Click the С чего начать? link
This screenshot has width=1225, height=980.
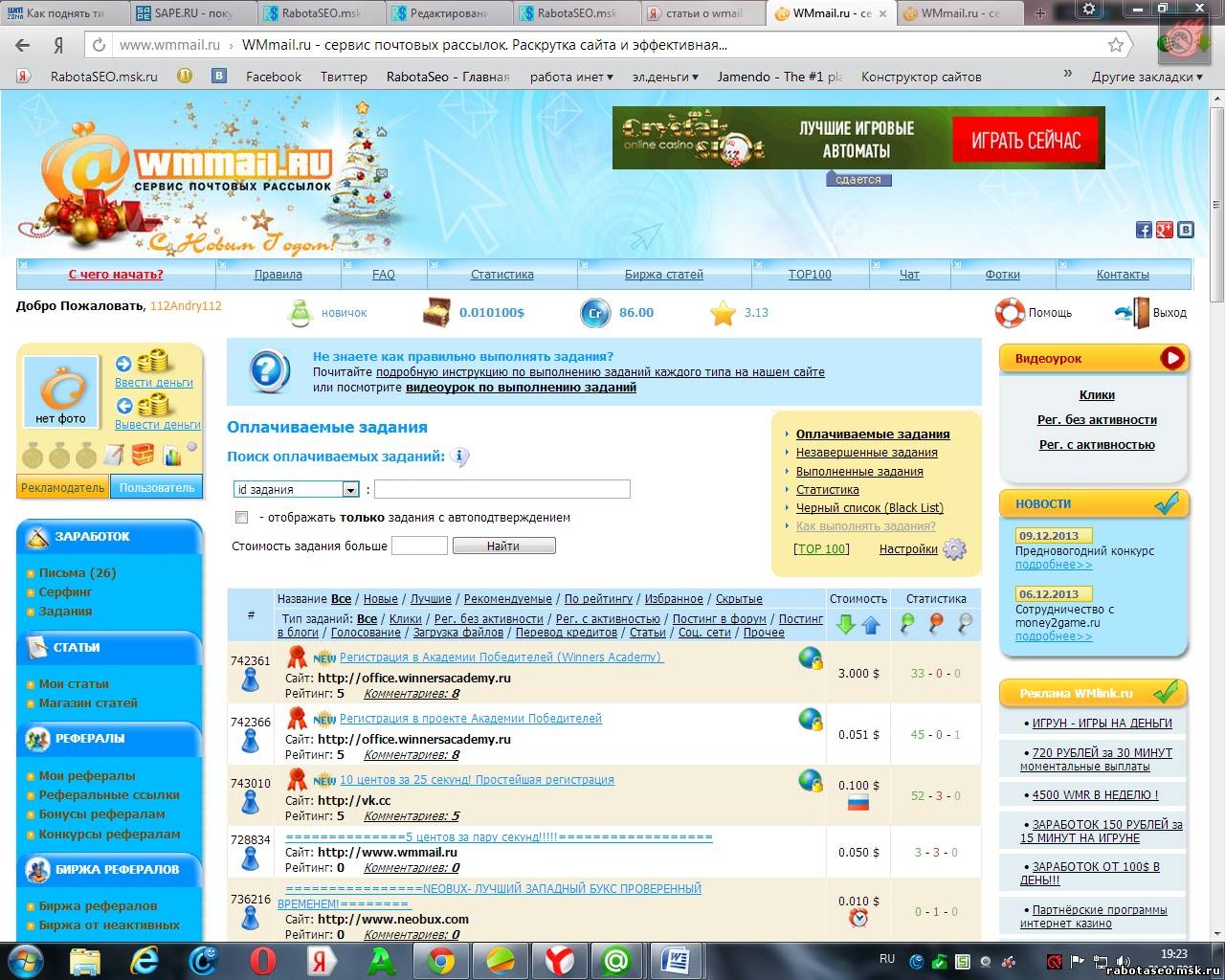click(116, 275)
